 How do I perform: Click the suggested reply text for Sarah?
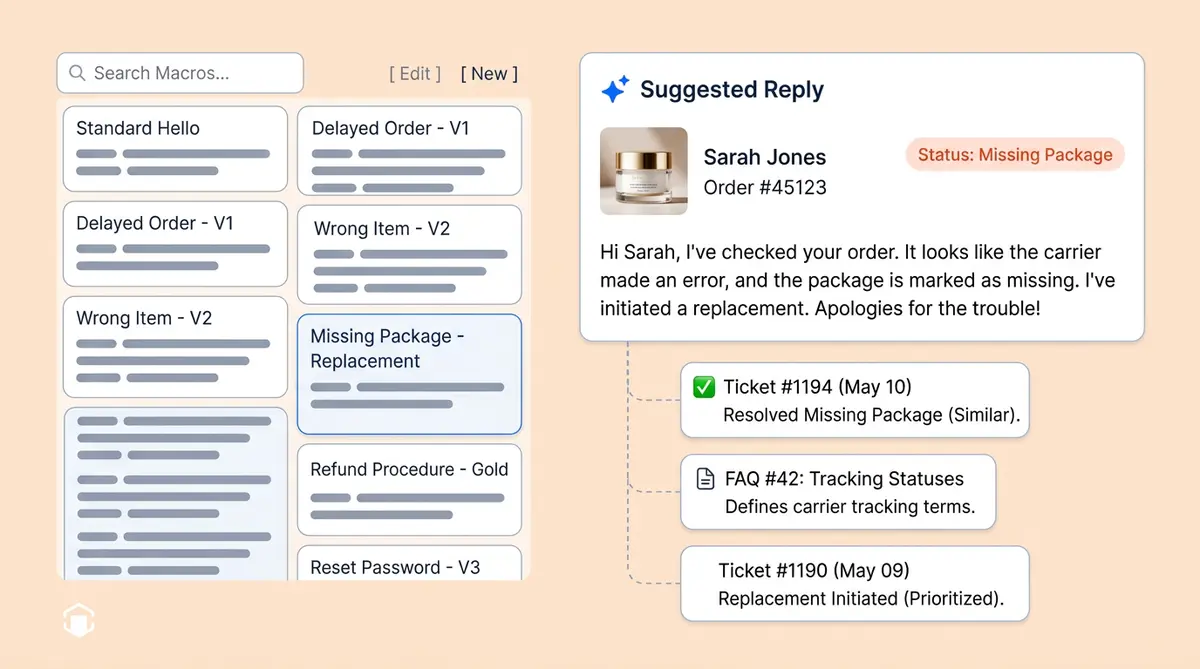click(x=858, y=280)
